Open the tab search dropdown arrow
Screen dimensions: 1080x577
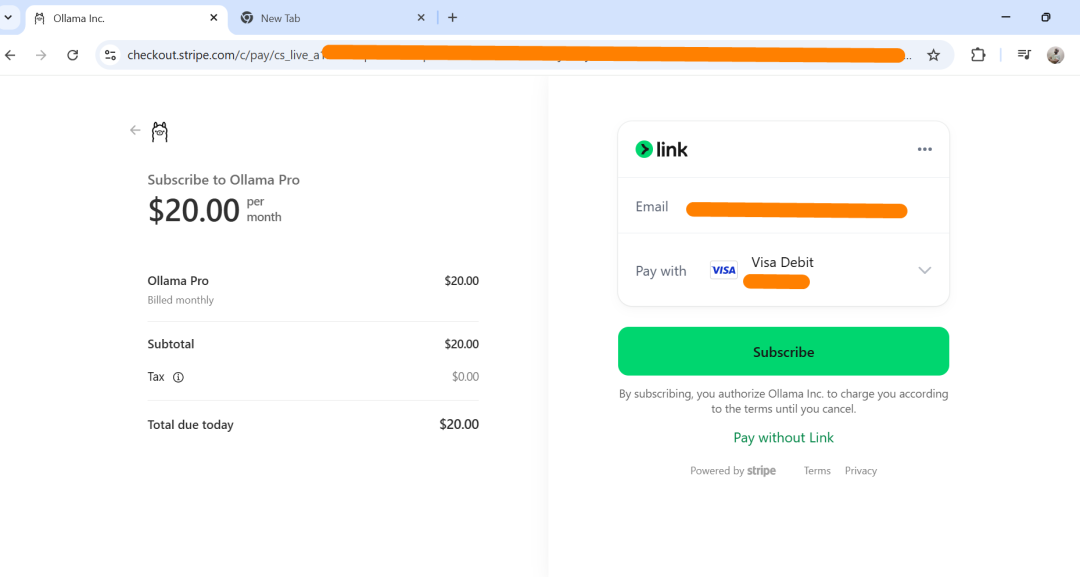pyautogui.click(x=8, y=18)
